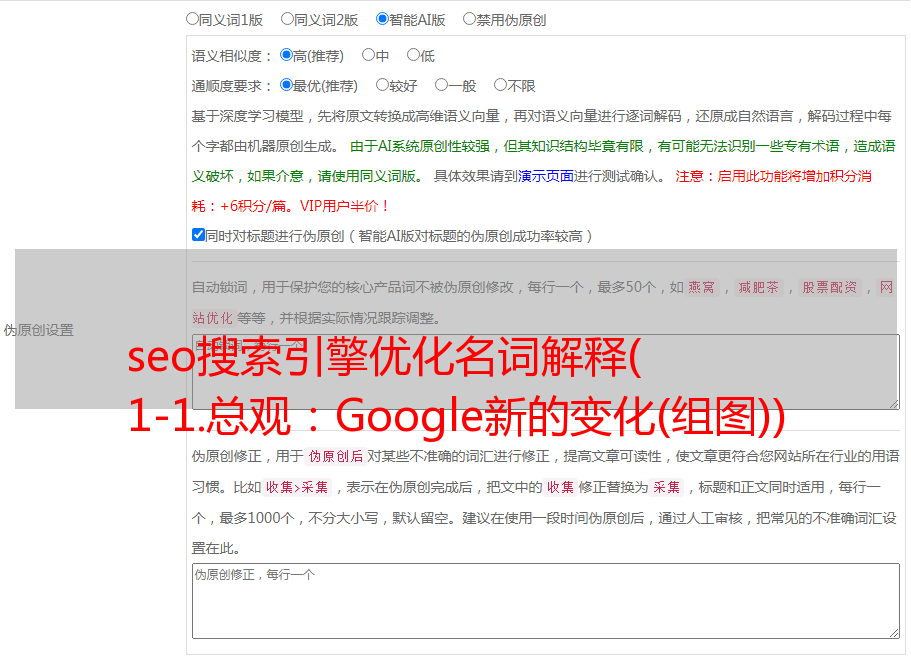Set 通顺度要求 to 不限
Image resolution: width=911 pixels, height=658 pixels.
pyautogui.click(x=500, y=85)
